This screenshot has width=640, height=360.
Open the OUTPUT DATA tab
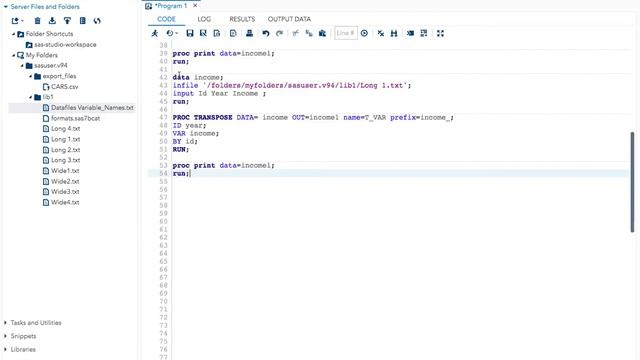(x=289, y=19)
